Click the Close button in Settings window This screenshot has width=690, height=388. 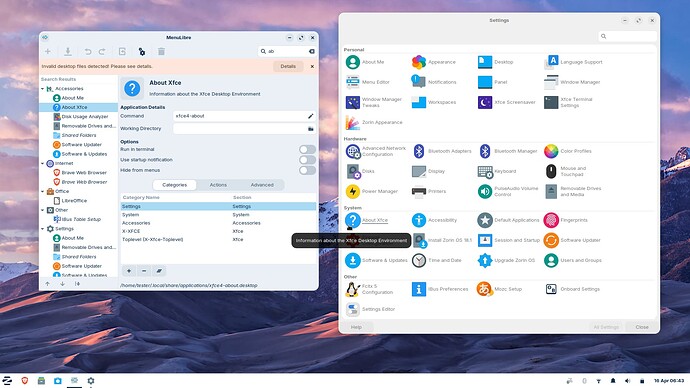642,327
